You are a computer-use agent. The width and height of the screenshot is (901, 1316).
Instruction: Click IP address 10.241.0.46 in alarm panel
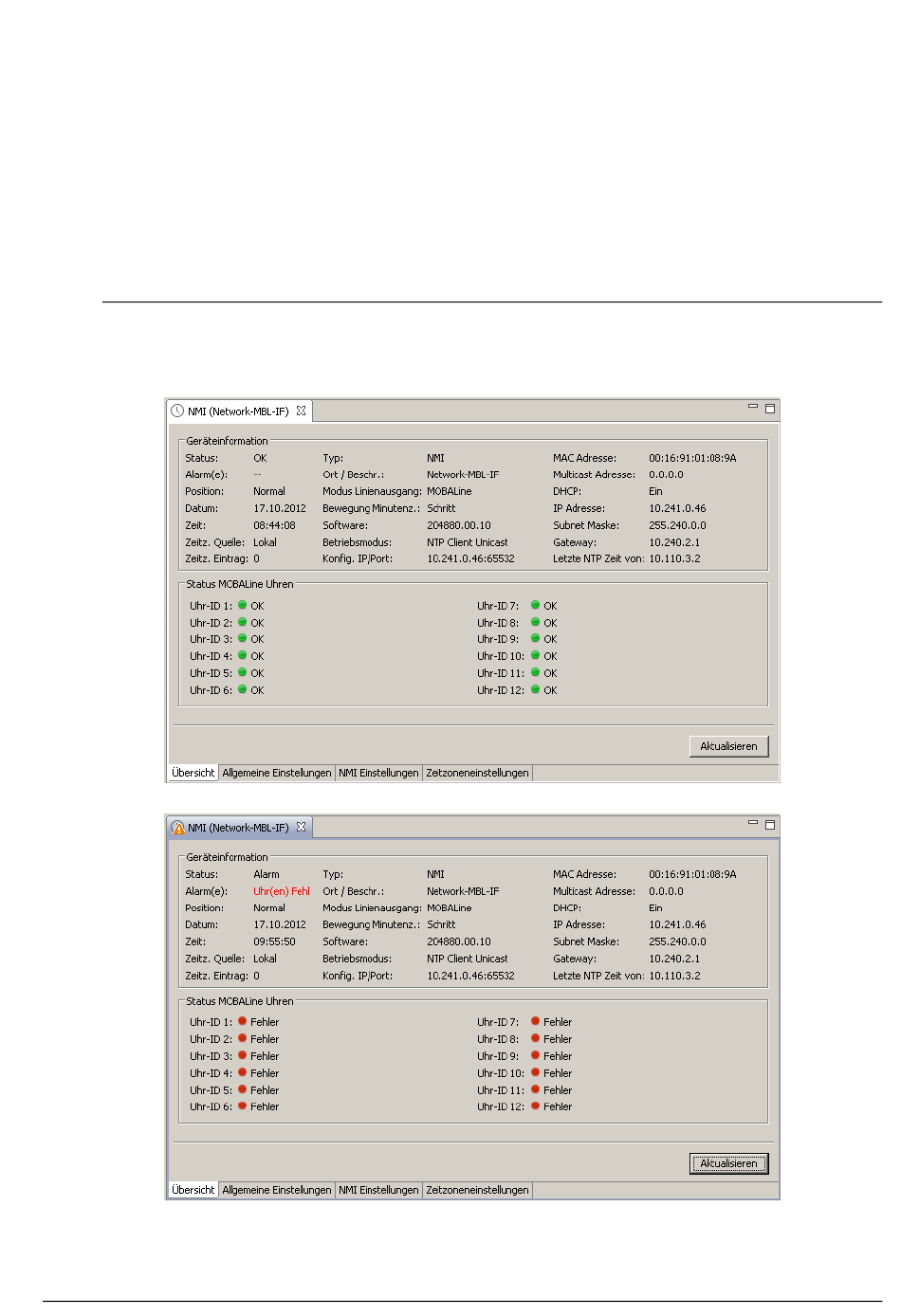677,924
